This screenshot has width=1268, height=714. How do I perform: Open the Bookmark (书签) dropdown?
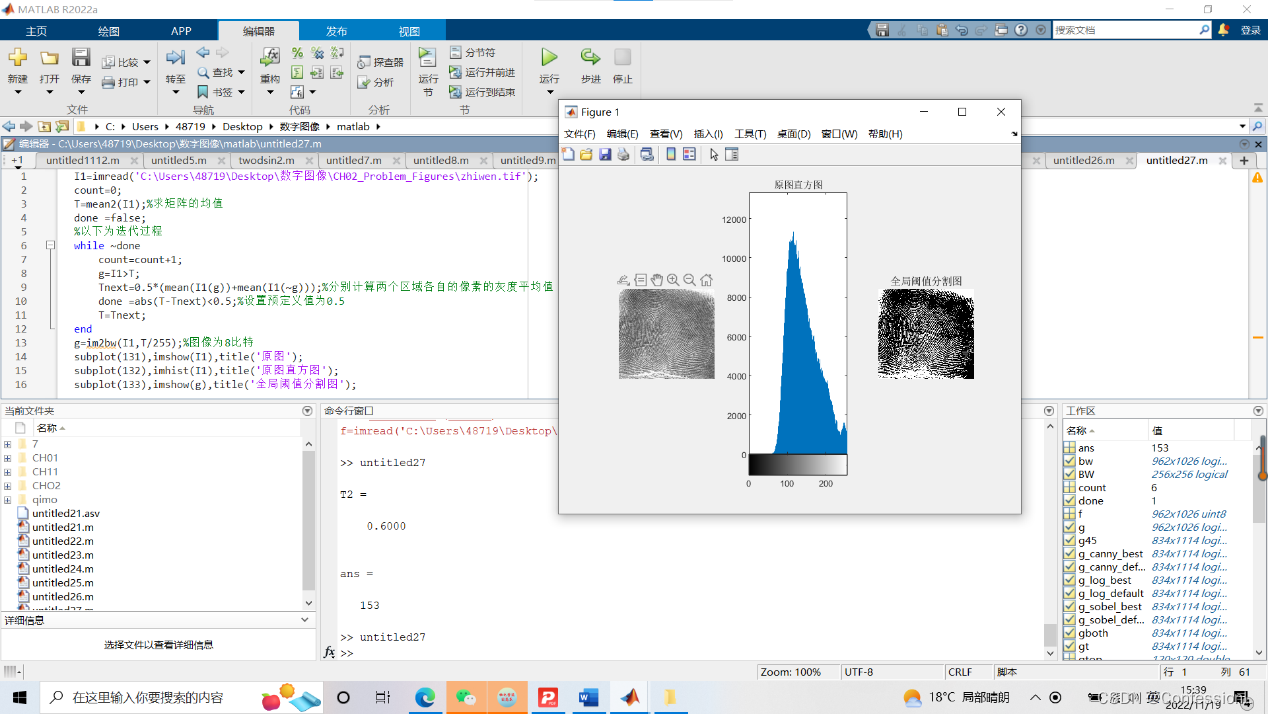coord(241,92)
